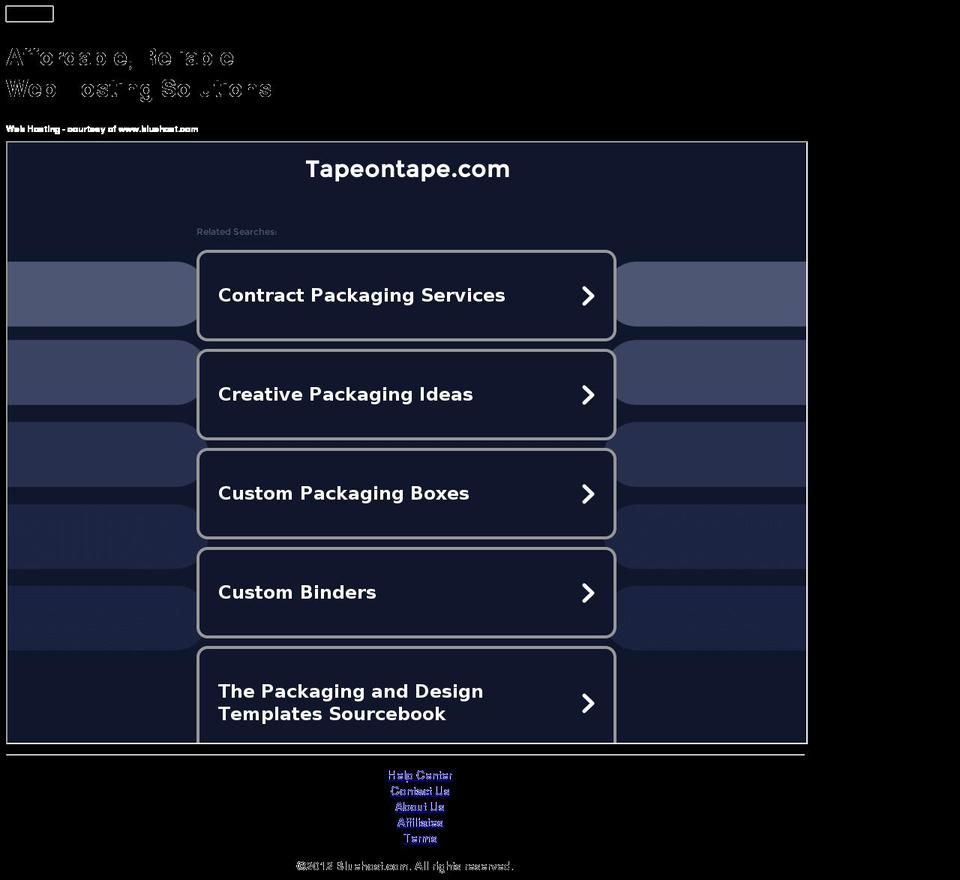The width and height of the screenshot is (960, 880).
Task: Open the Contract Packaging Services search result
Action: [406, 295]
